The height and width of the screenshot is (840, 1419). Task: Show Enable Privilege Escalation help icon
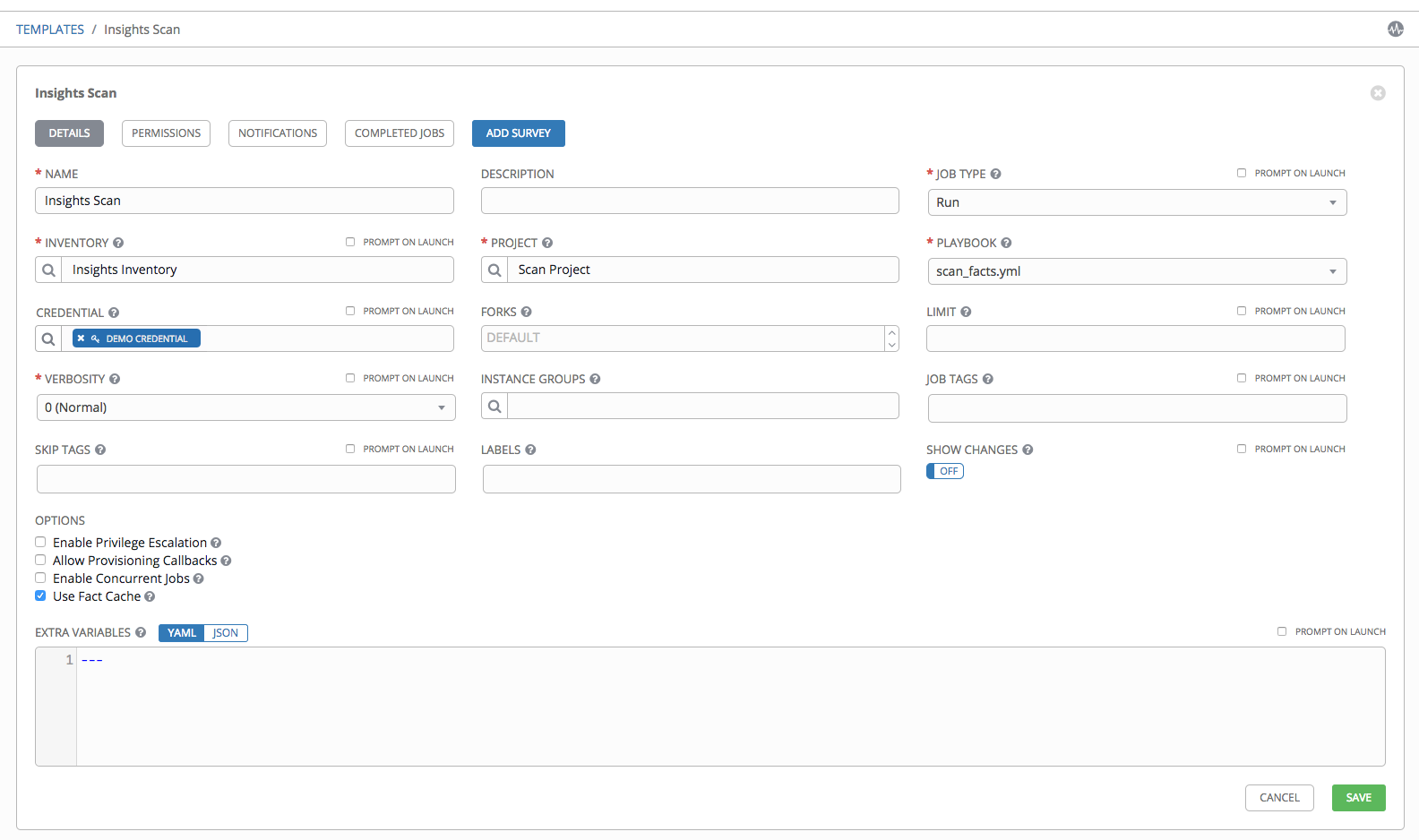216,543
